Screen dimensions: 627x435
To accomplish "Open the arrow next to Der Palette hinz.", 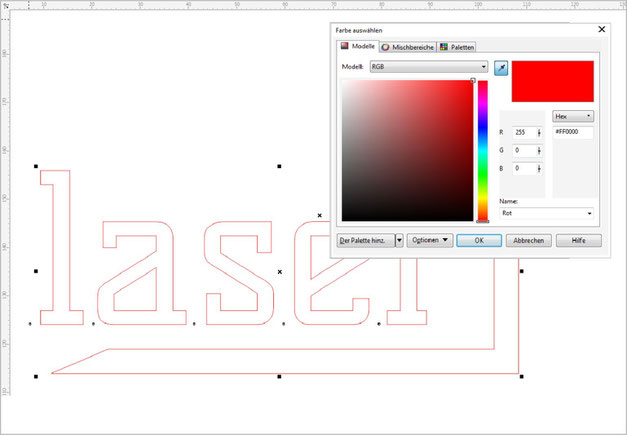I will tap(399, 241).
